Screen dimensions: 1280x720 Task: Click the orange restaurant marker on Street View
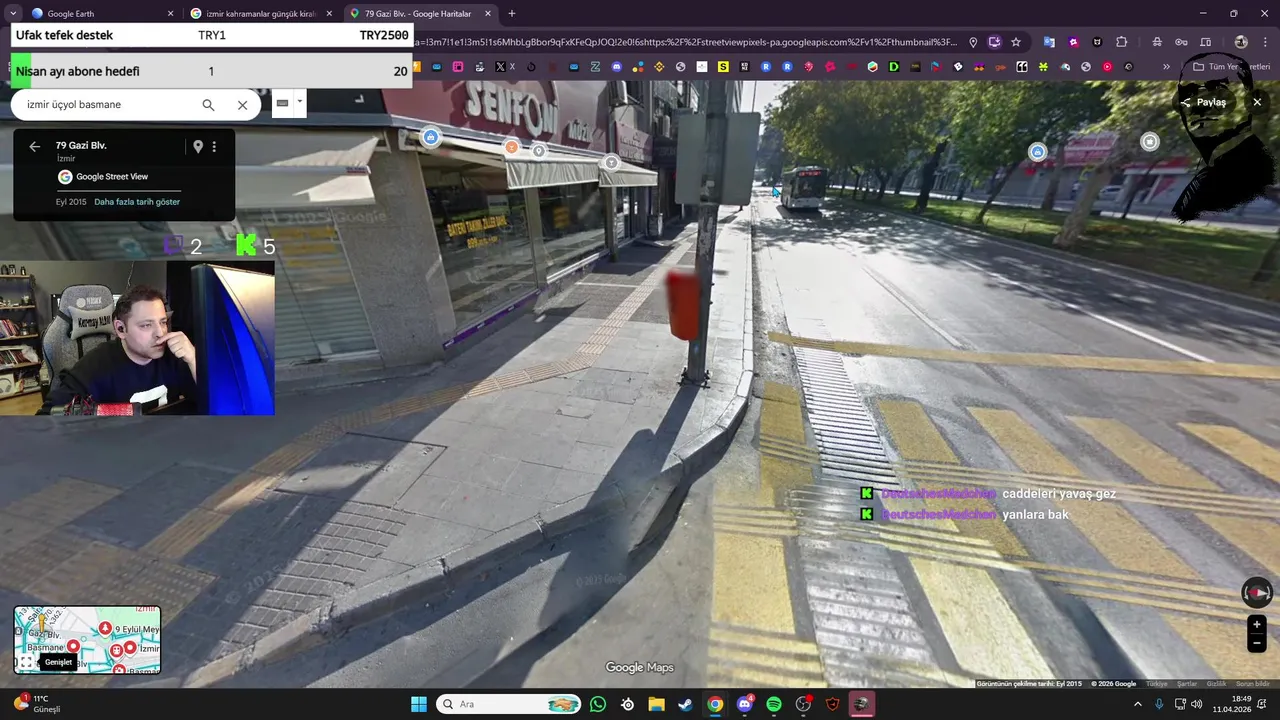pyautogui.click(x=512, y=148)
